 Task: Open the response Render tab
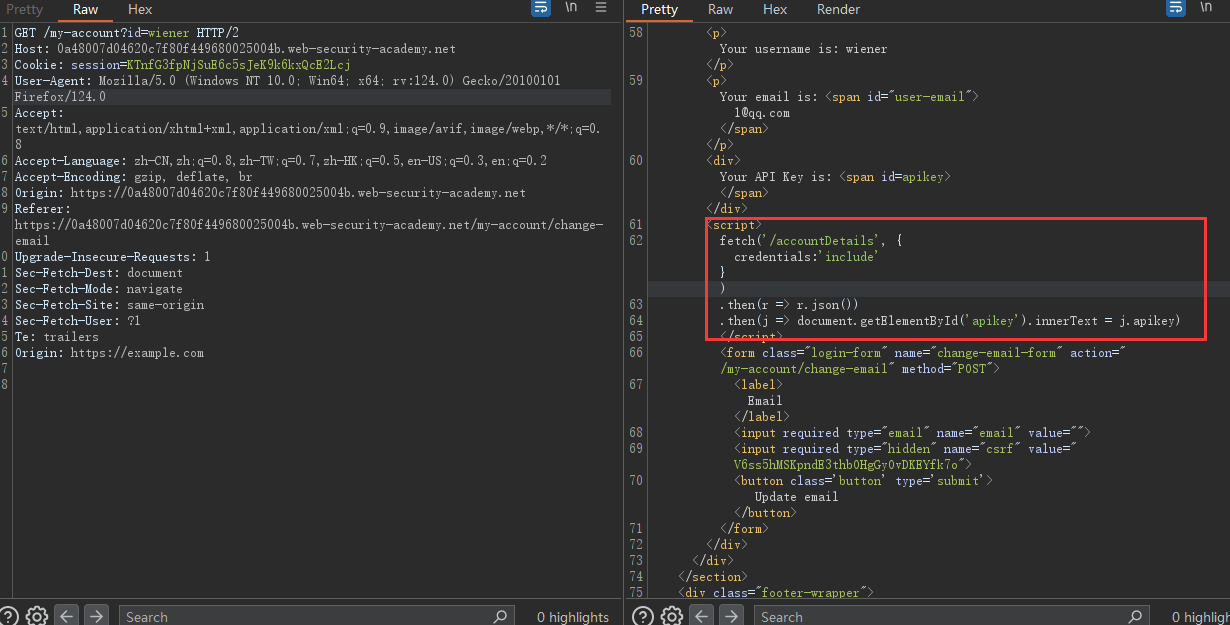point(838,9)
